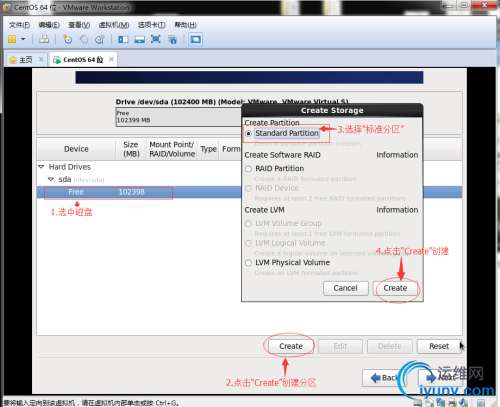Click Cancel in Create Storage dialog
The image size is (500, 407).
click(x=346, y=288)
